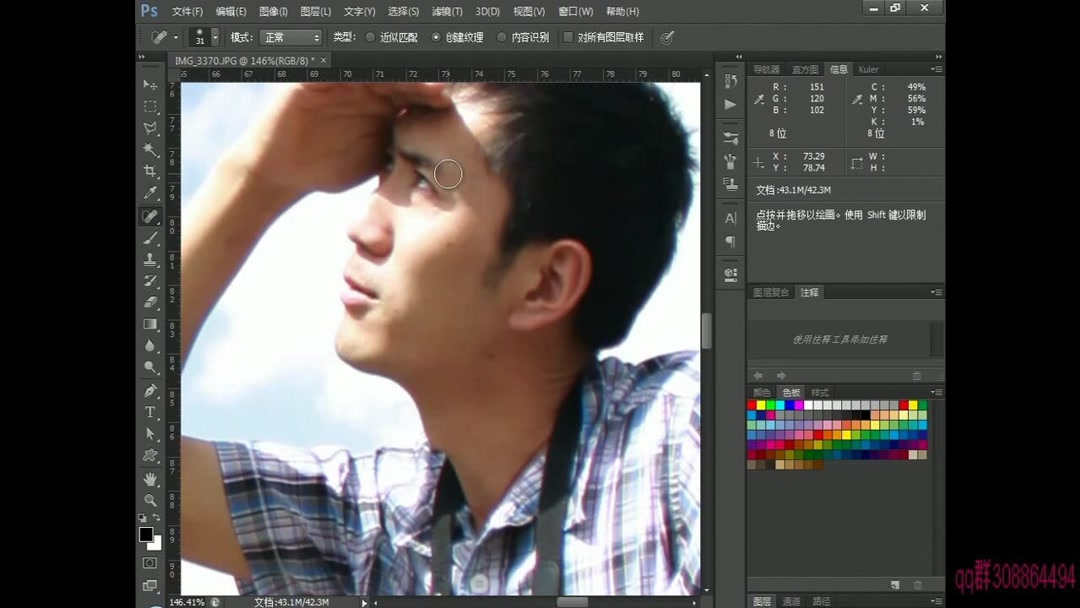Open the Actions panel play icon
This screenshot has width=1080, height=608.
coord(729,106)
